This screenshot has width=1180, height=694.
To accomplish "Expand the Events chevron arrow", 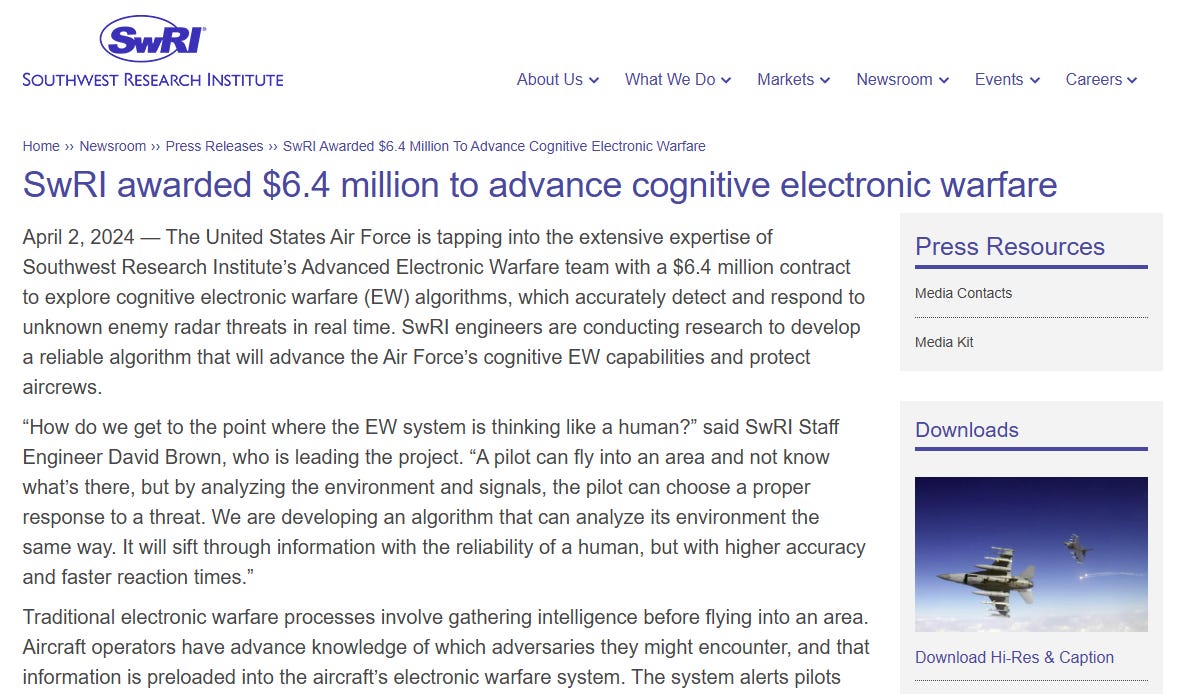I will pyautogui.click(x=1035, y=81).
